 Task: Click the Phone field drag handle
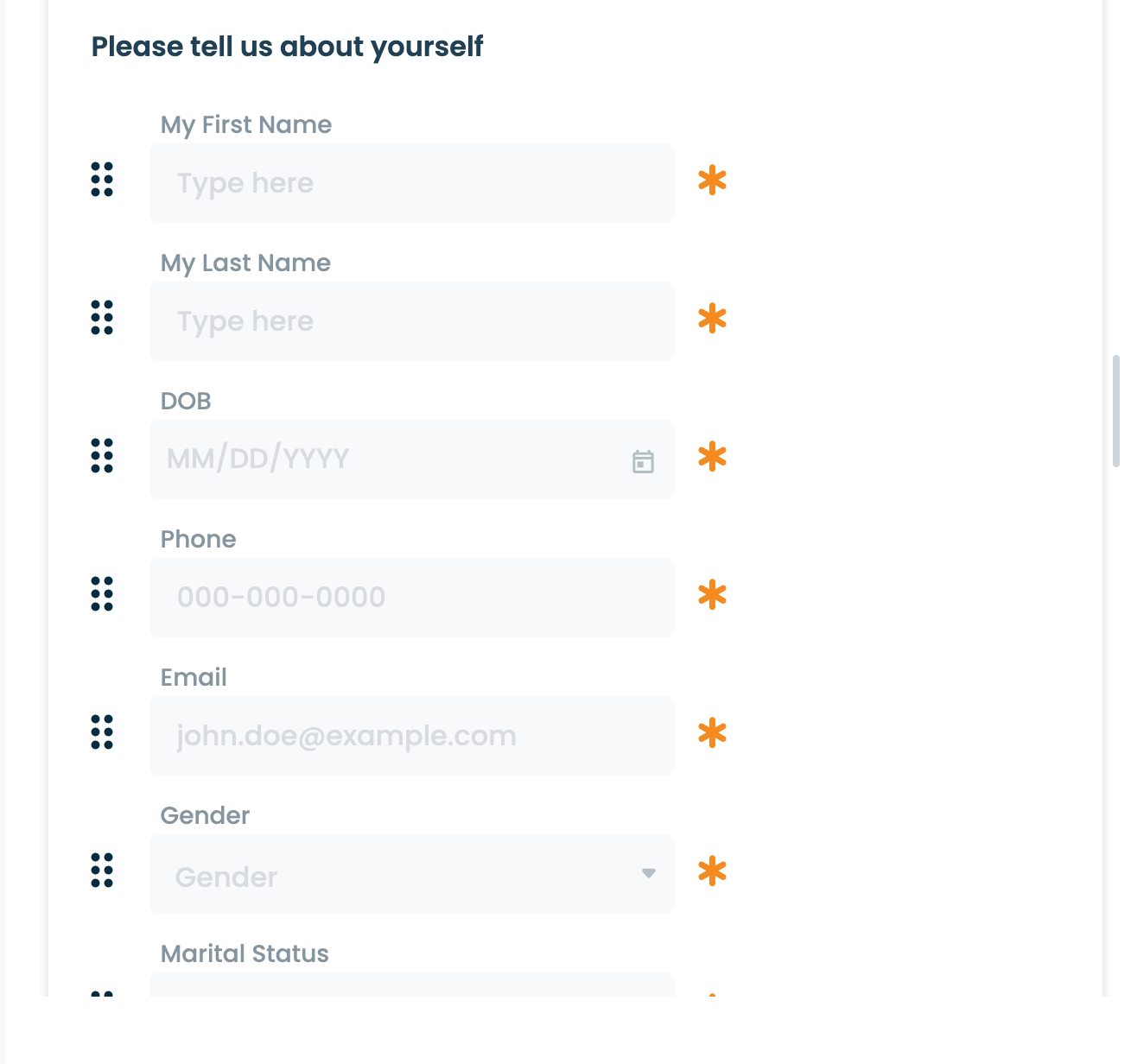point(102,594)
